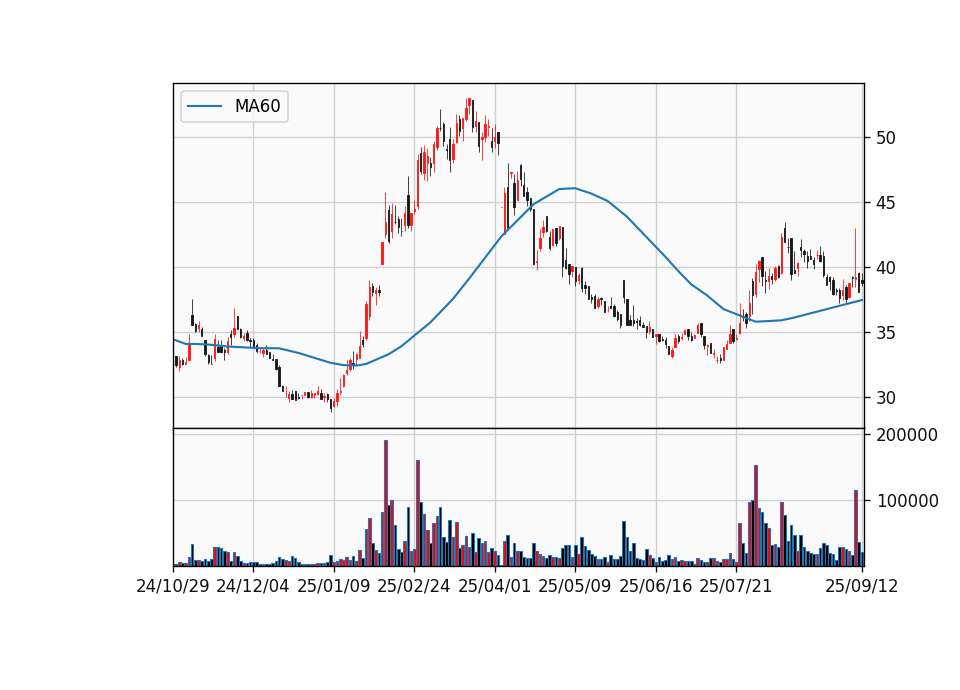Select the 25/04/01 date label
This screenshot has width=960, height=690.
pos(495,586)
